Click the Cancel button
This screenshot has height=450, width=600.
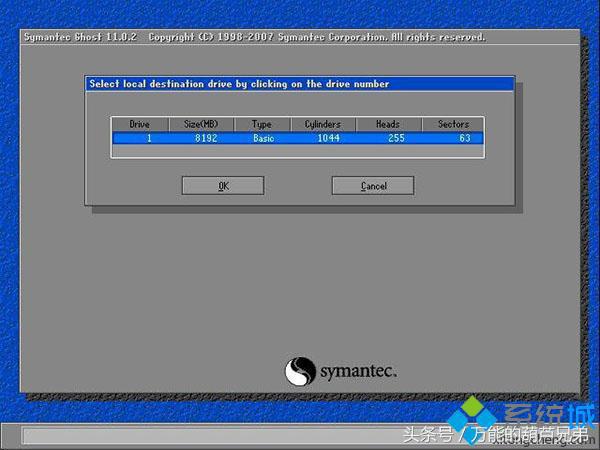click(373, 186)
